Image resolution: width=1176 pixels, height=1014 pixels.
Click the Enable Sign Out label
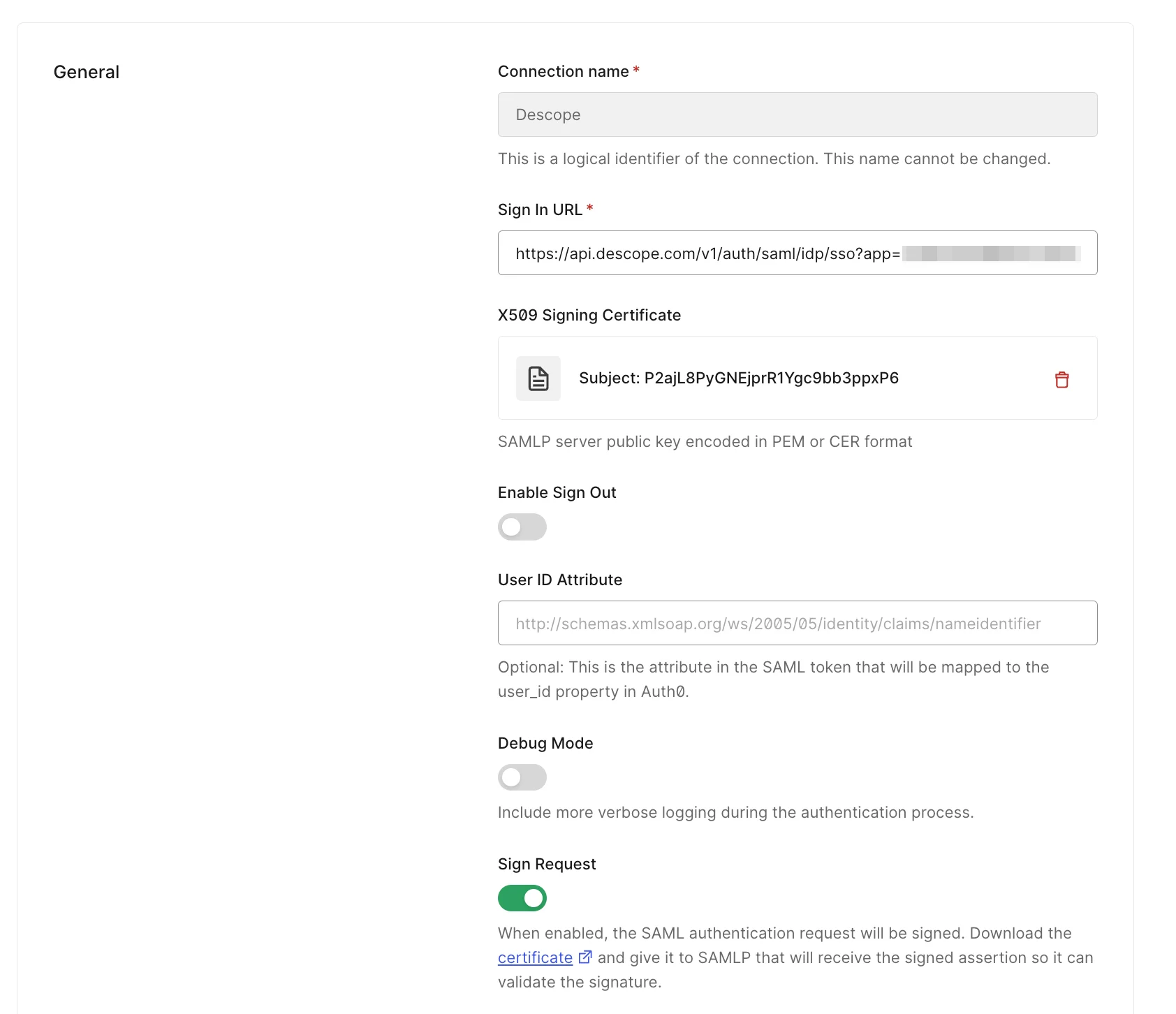557,492
